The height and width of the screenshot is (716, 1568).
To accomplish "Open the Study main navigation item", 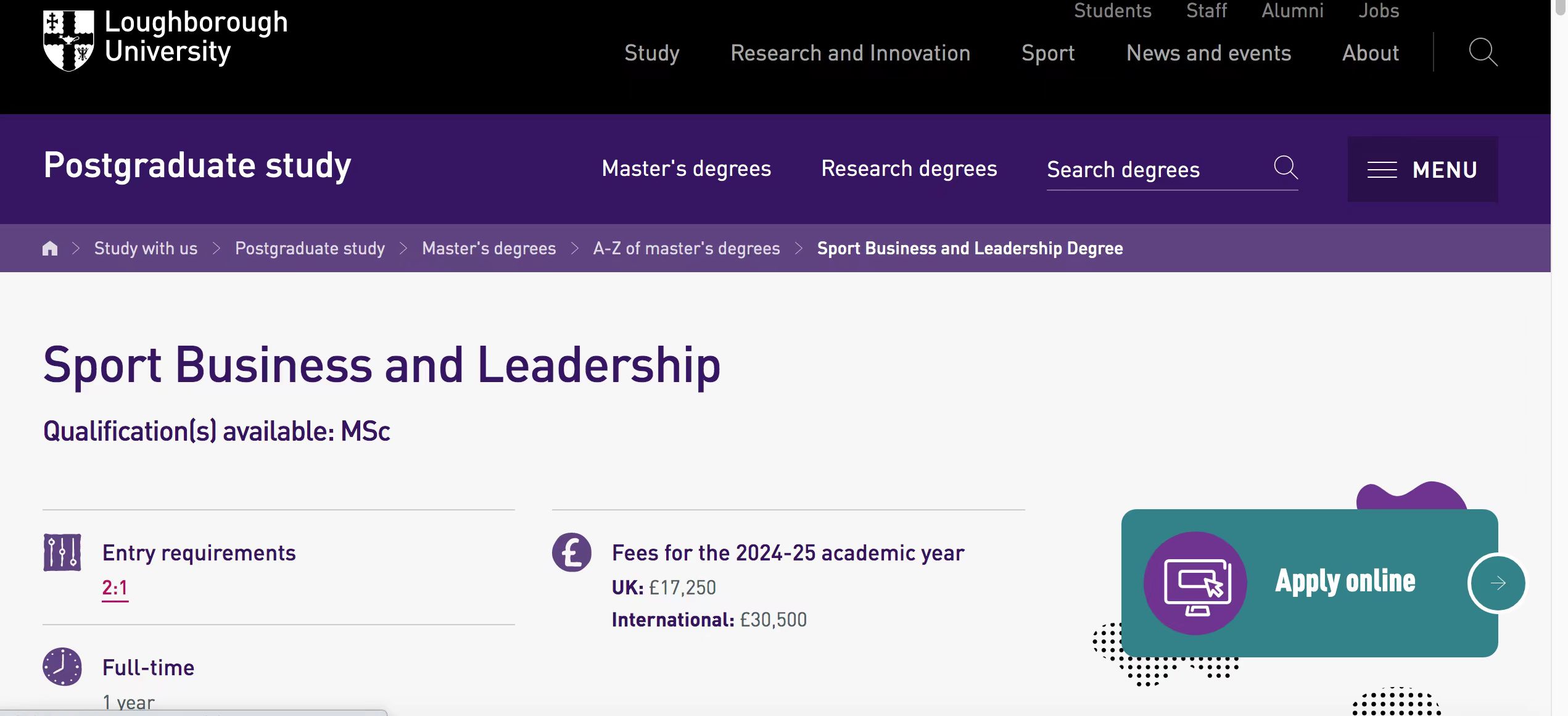I will click(x=651, y=53).
